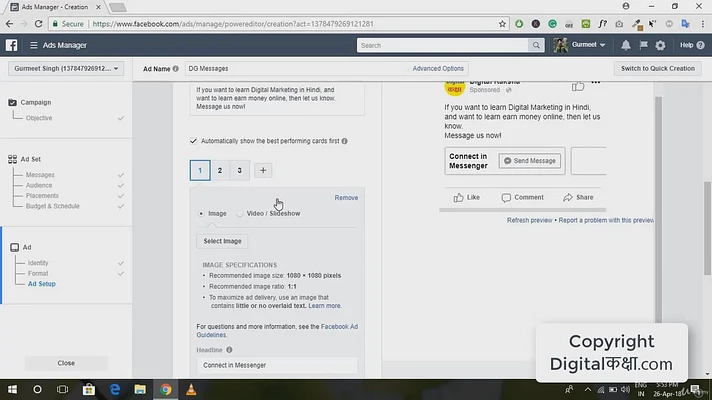Click the Facebook logo icon

(x=11, y=45)
